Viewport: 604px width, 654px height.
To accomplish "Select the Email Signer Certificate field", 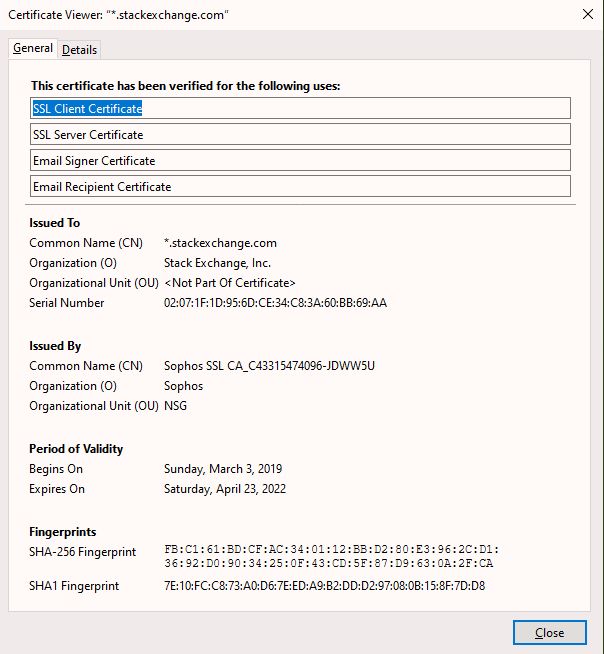I will click(x=300, y=161).
